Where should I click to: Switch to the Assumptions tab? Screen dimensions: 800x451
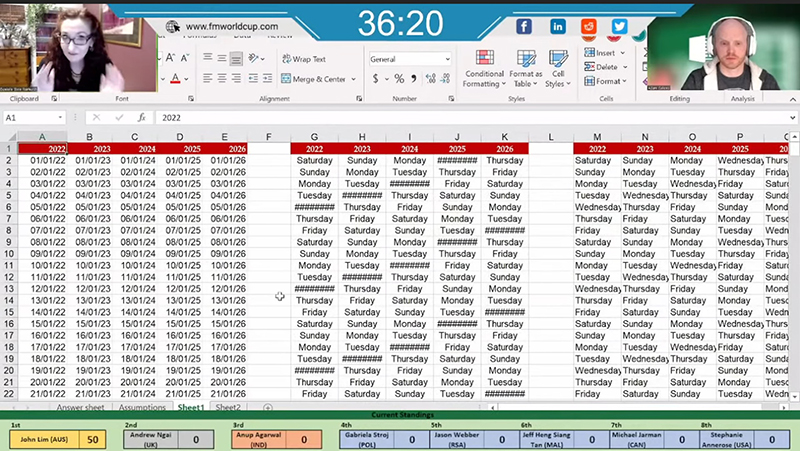pyautogui.click(x=142, y=407)
